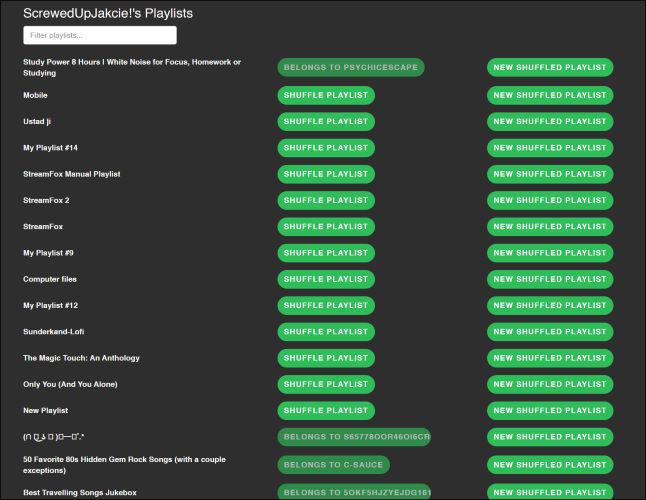New shuffled playlist for Sunderkand-Lofi
The width and height of the screenshot is (646, 500).
click(550, 332)
